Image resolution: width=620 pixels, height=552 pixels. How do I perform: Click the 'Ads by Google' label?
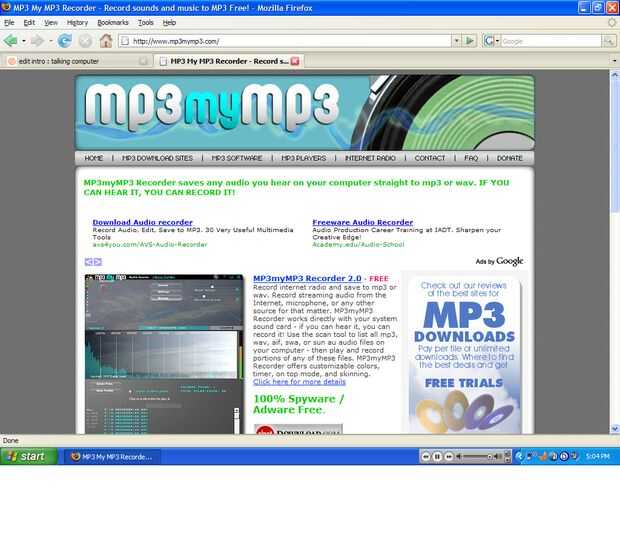(499, 261)
